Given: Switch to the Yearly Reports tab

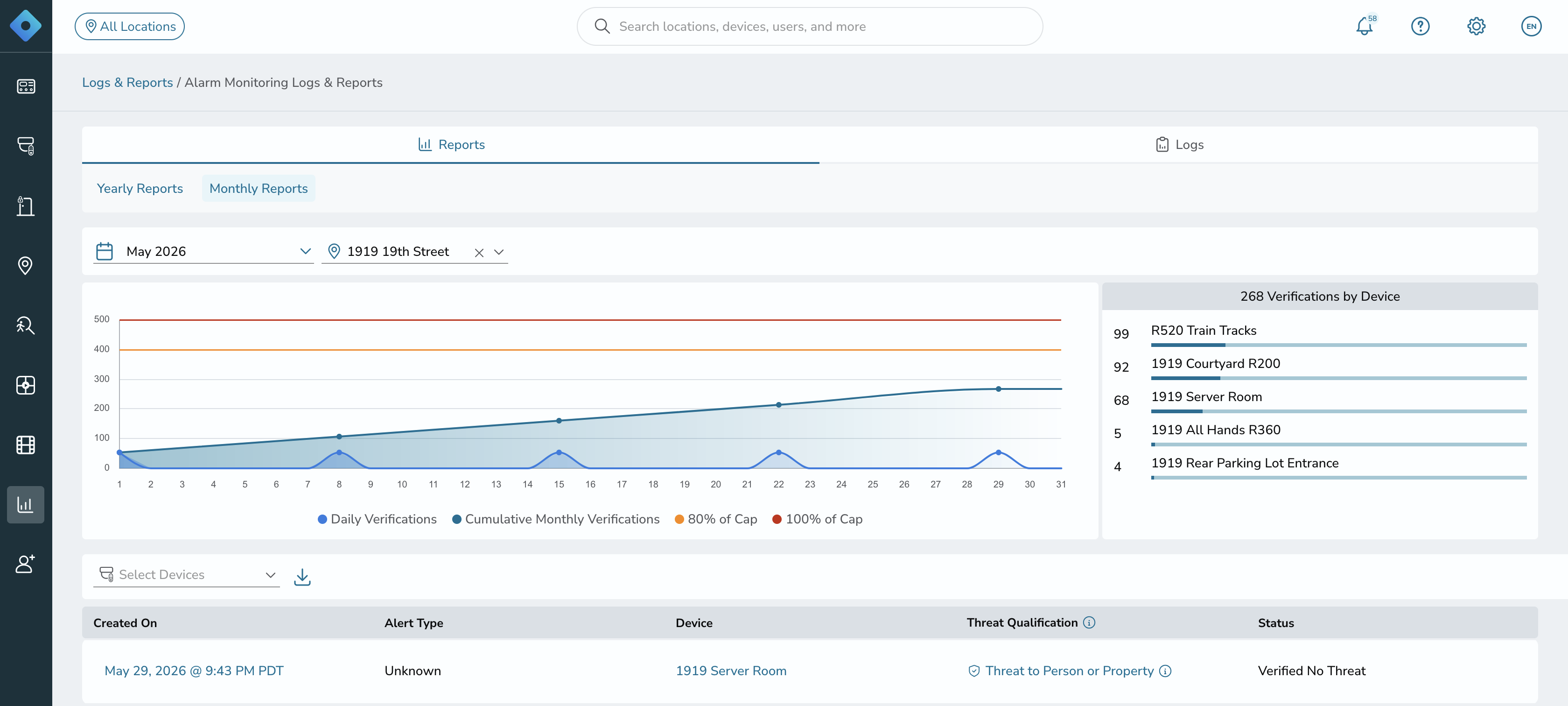Looking at the screenshot, I should tap(140, 188).
